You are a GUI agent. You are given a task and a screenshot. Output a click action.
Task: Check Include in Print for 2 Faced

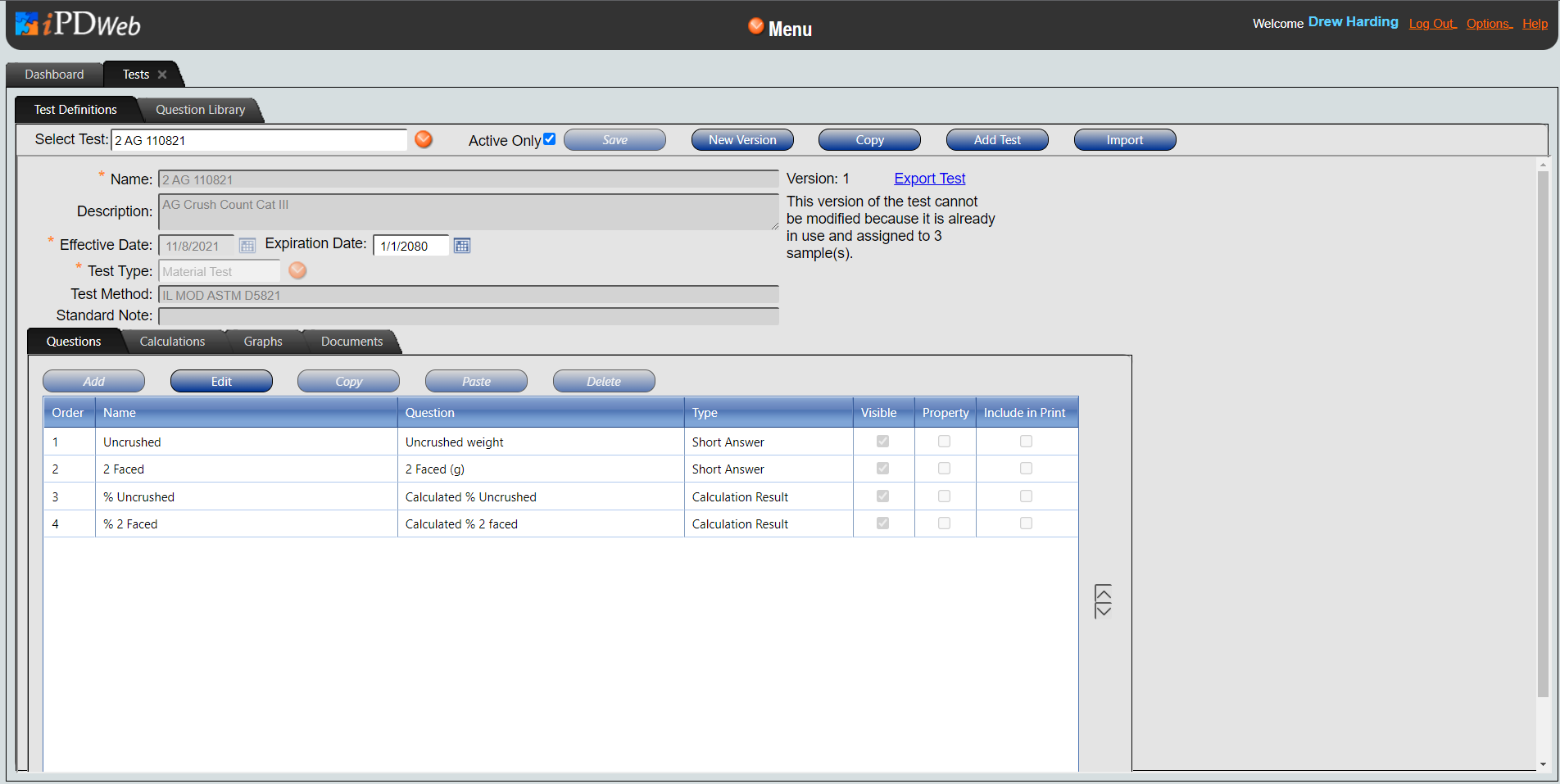tap(1026, 469)
